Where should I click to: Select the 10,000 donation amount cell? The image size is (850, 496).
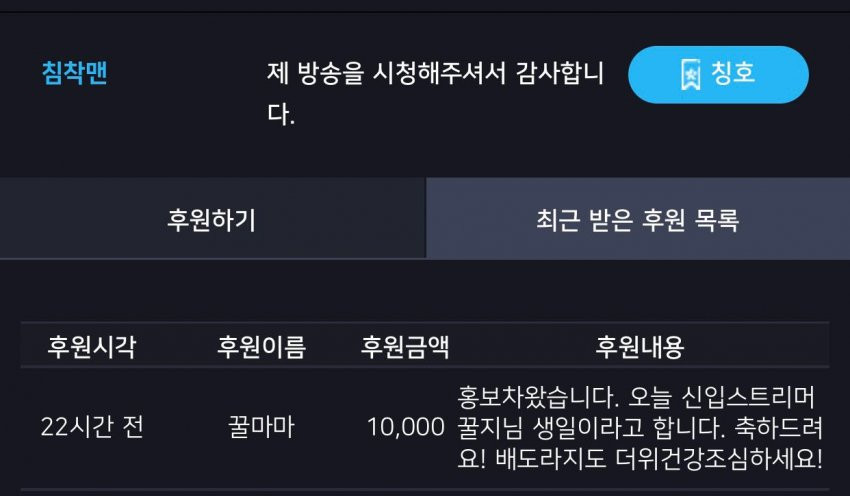[x=406, y=427]
